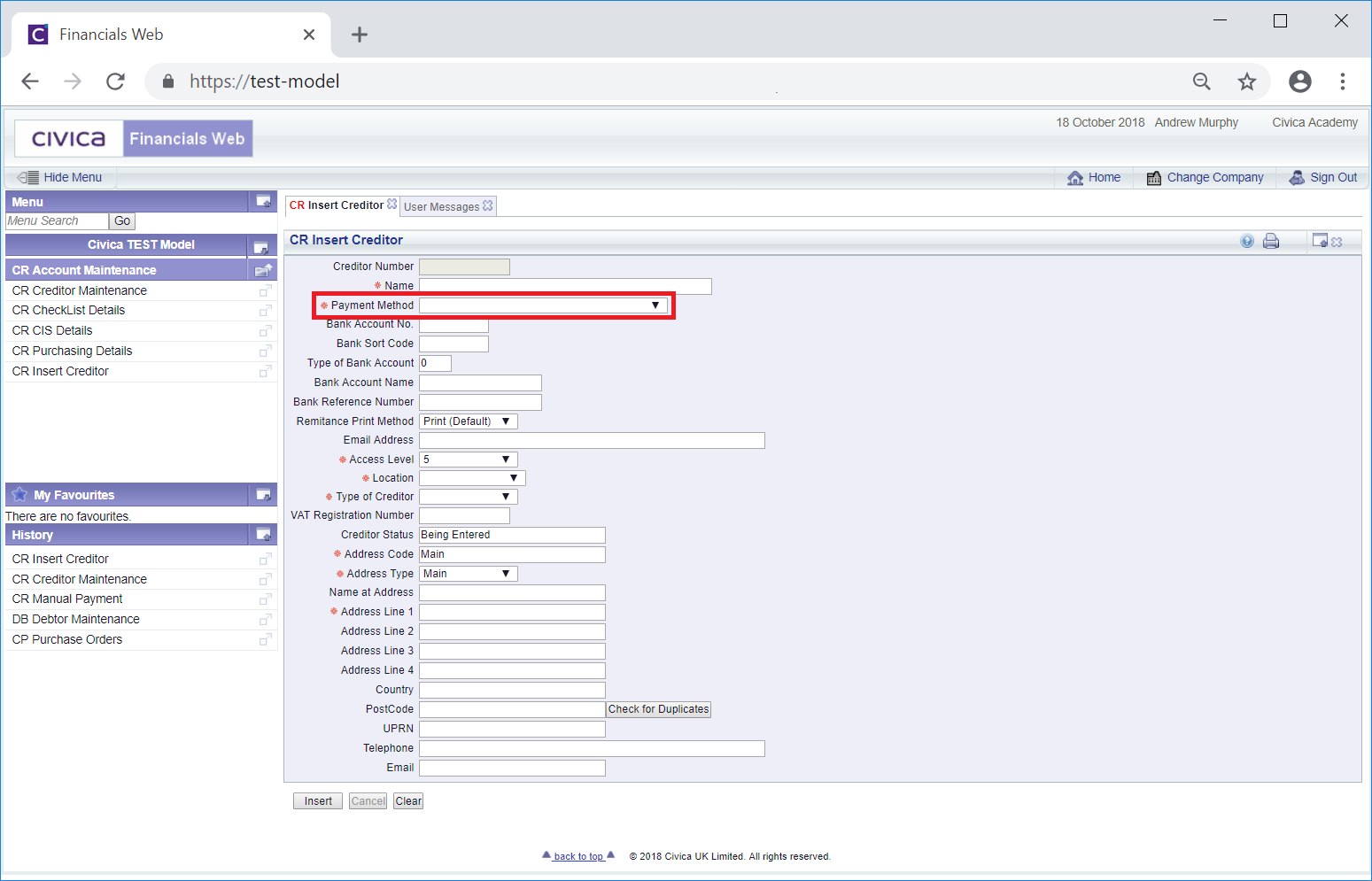Click the Menu Search input field
The image size is (1372, 881).
click(x=58, y=221)
